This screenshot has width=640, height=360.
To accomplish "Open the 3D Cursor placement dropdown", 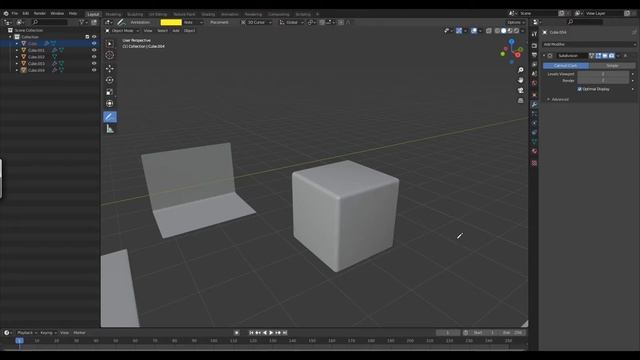I will (256, 22).
